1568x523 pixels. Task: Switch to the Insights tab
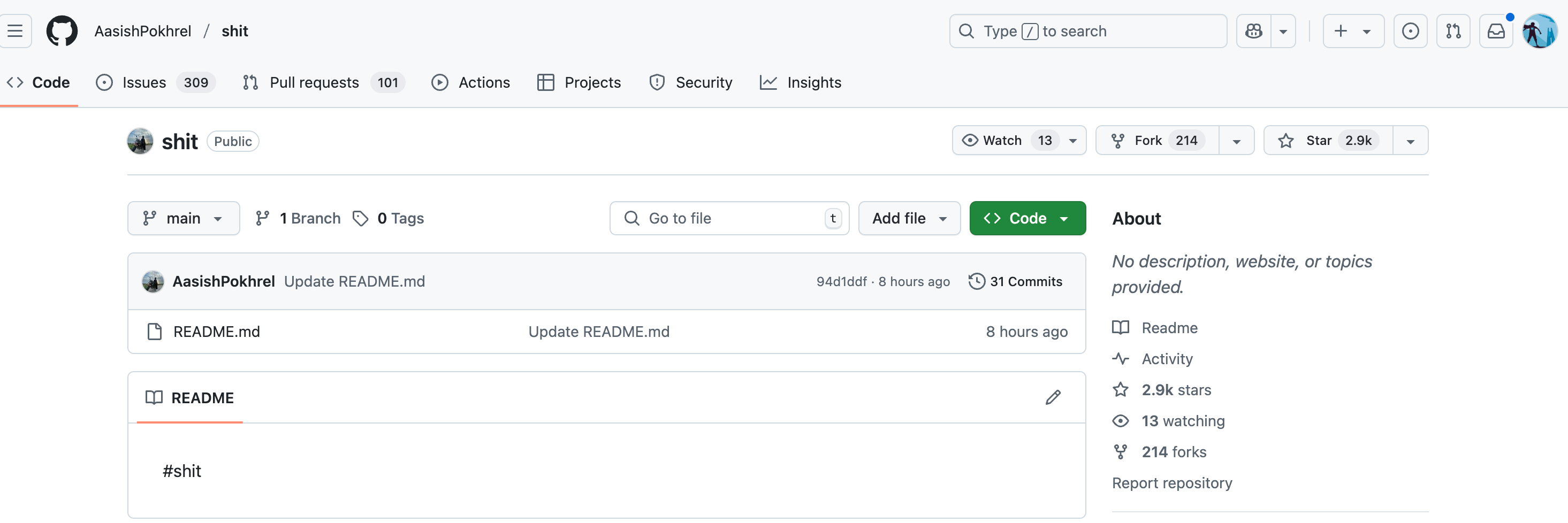(x=801, y=82)
